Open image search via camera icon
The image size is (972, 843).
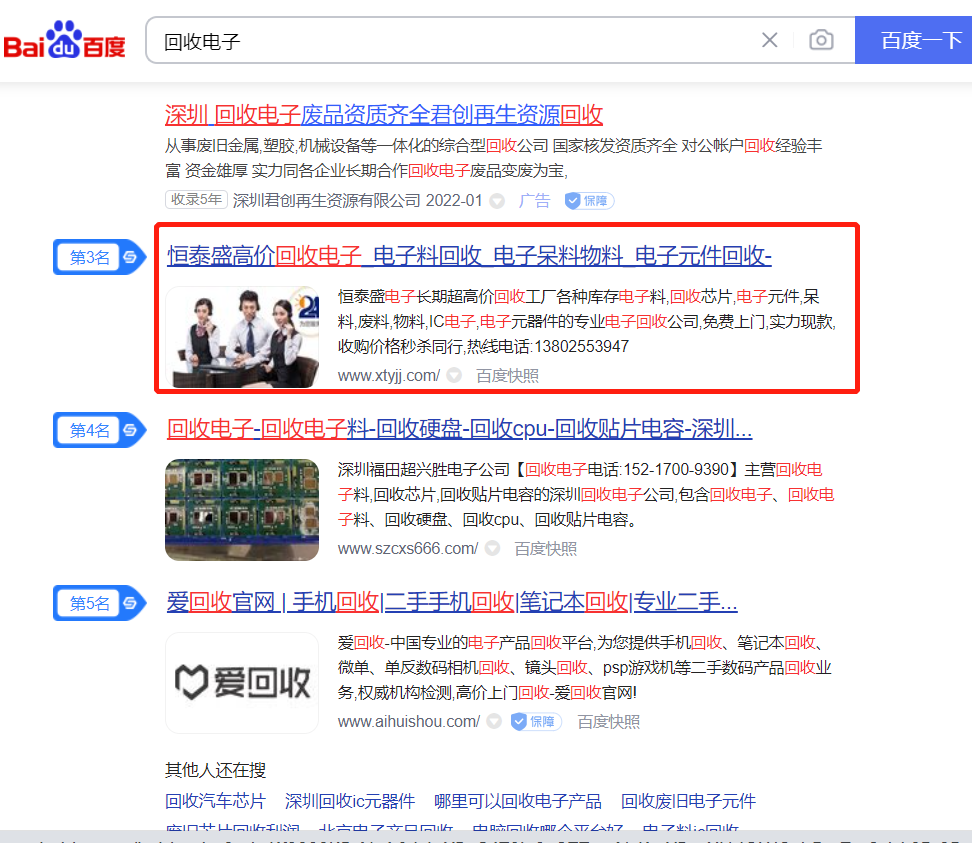(821, 40)
